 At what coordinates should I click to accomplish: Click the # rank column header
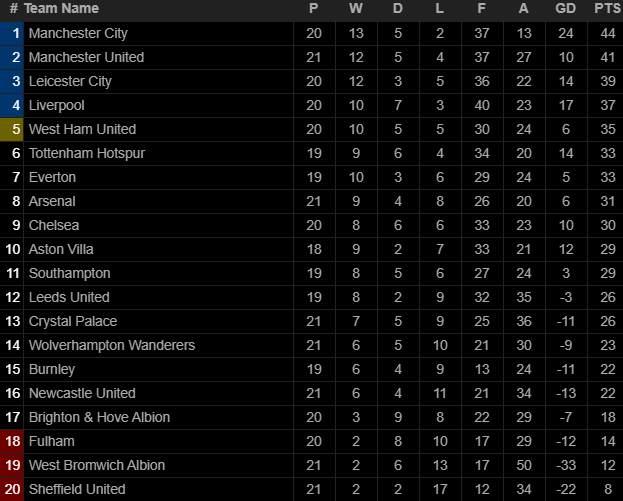[13, 9]
